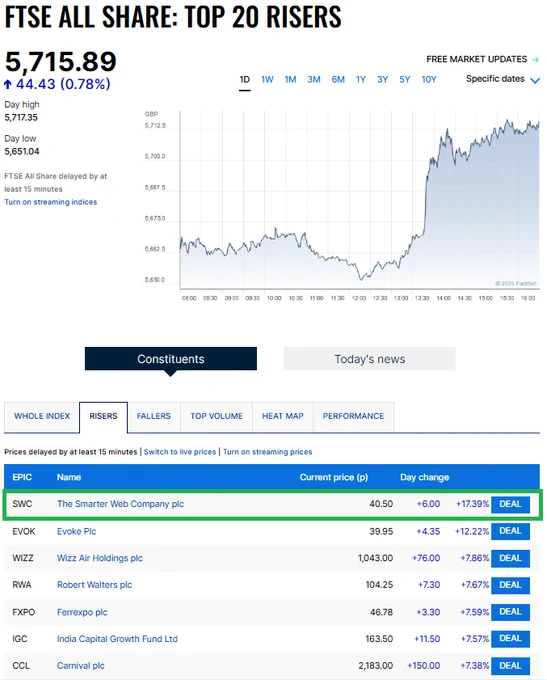Click the Free Market Updates arrow icon

[x=535, y=59]
